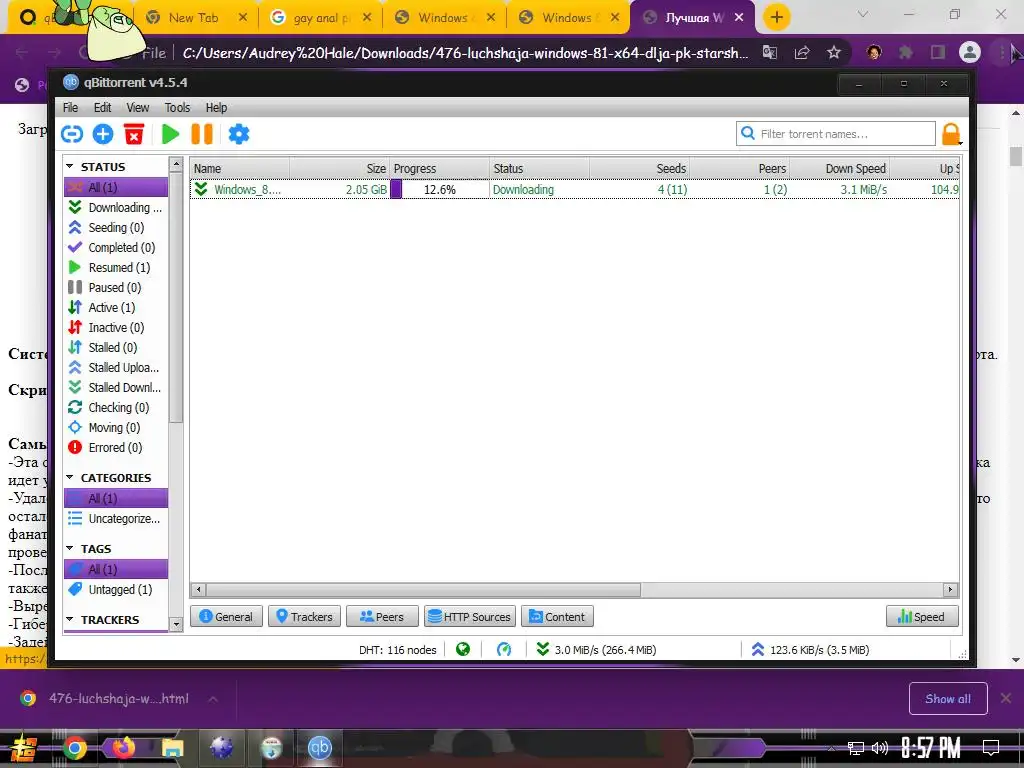This screenshot has height=768, width=1024.
Task: Collapse the STATUS section in the sidebar
Action: [70, 167]
